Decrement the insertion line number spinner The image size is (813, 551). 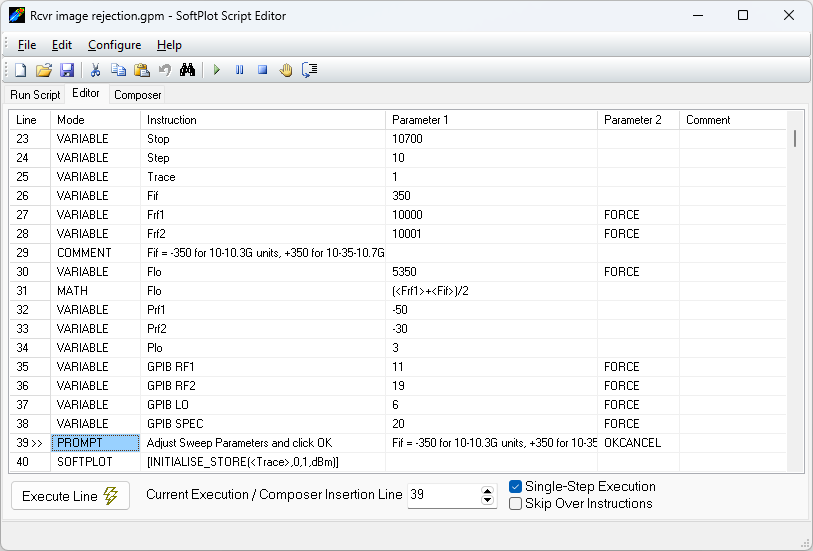click(488, 500)
